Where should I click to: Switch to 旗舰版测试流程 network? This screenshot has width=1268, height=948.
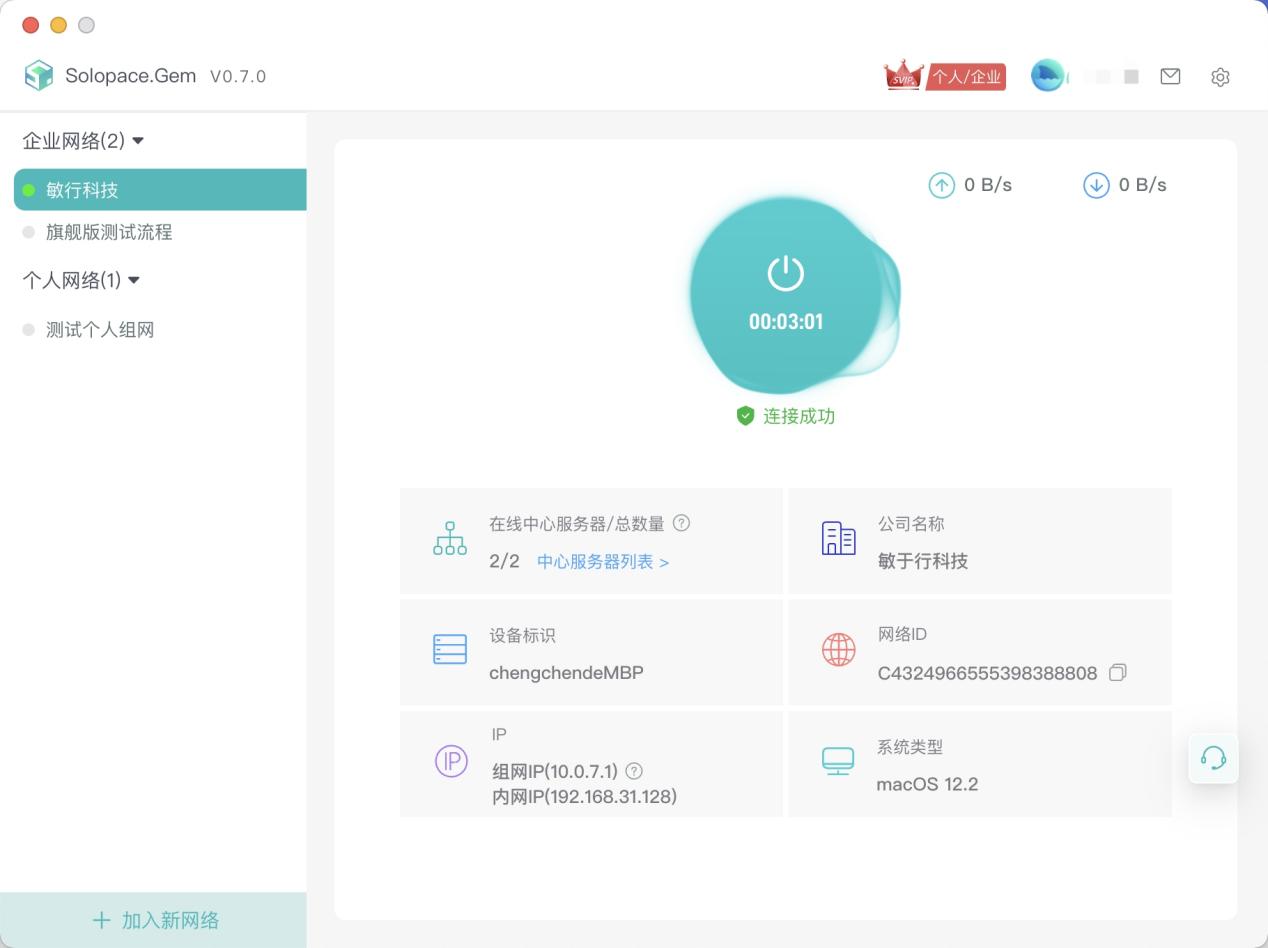pos(110,232)
